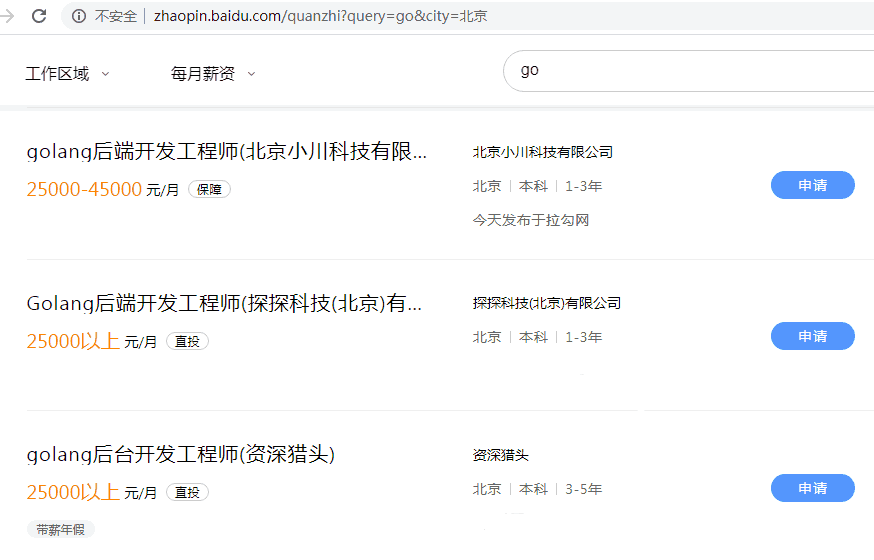Click company name 资深猎头
This screenshot has height=560, width=874.
coord(500,455)
